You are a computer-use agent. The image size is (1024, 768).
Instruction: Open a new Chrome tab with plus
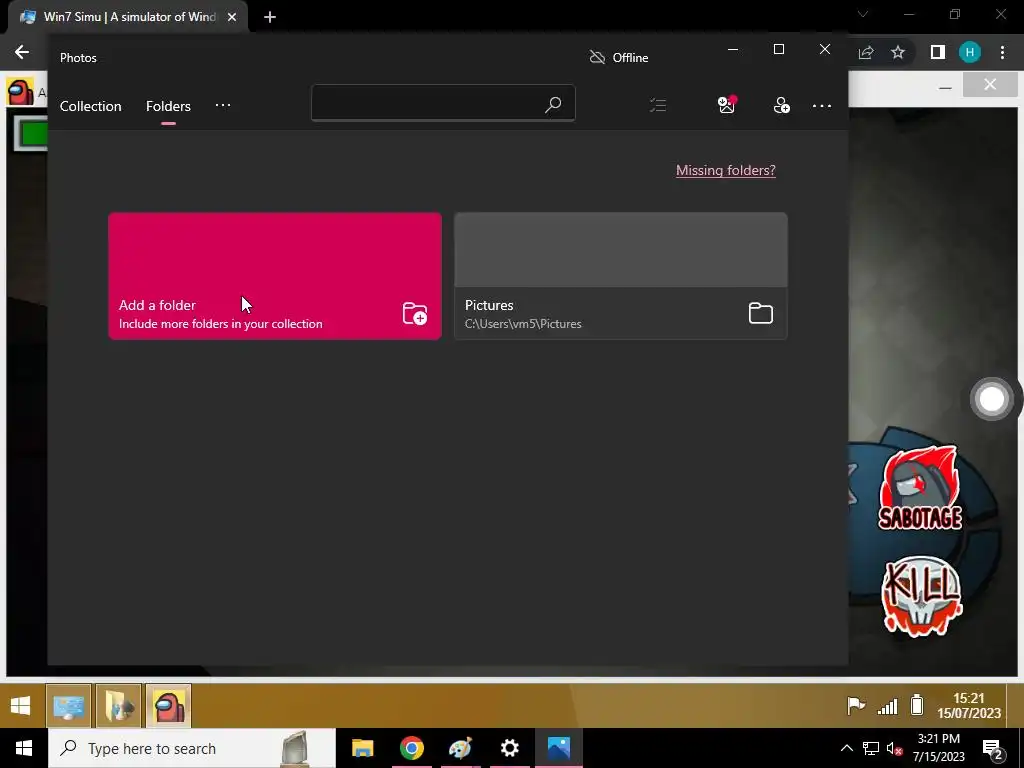pyautogui.click(x=270, y=17)
